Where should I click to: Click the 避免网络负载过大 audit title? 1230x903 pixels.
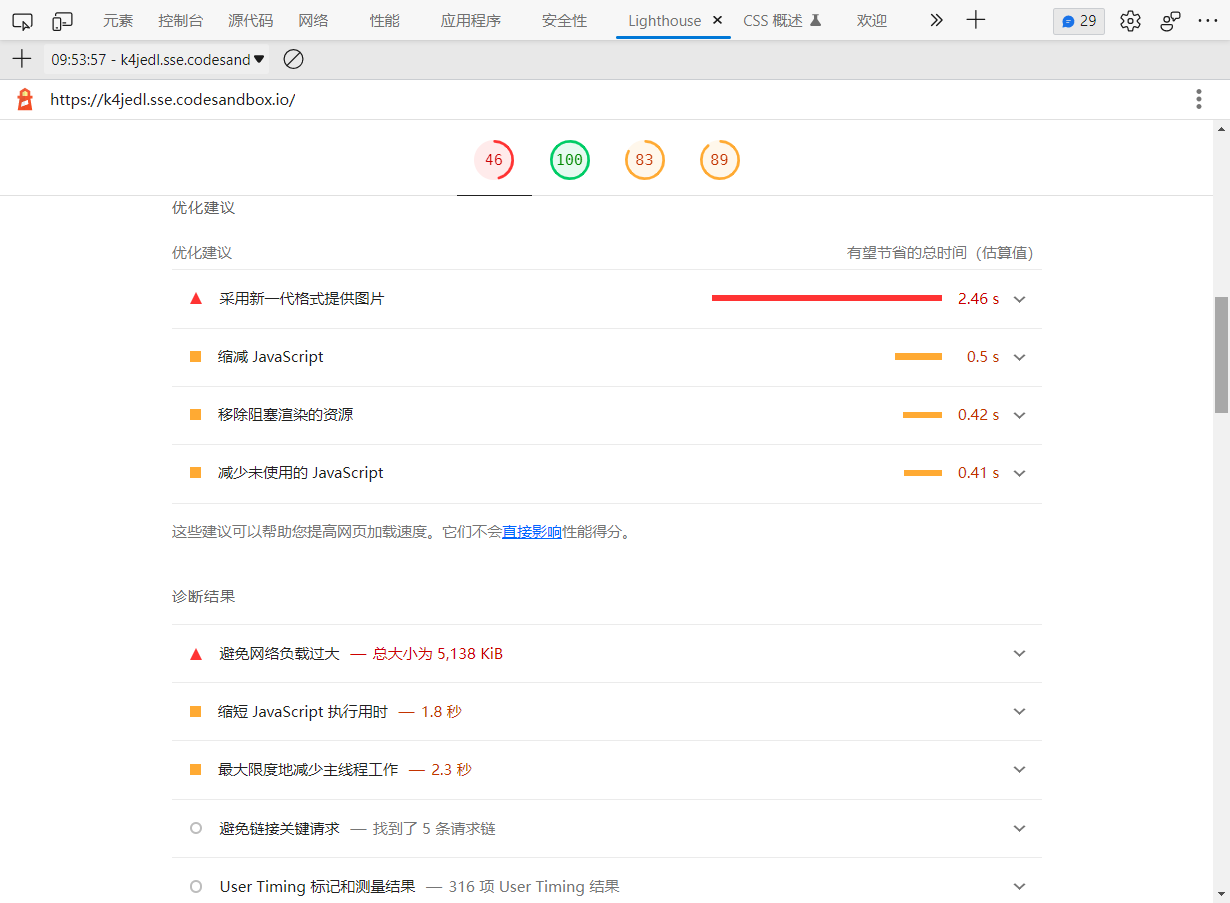click(x=280, y=654)
